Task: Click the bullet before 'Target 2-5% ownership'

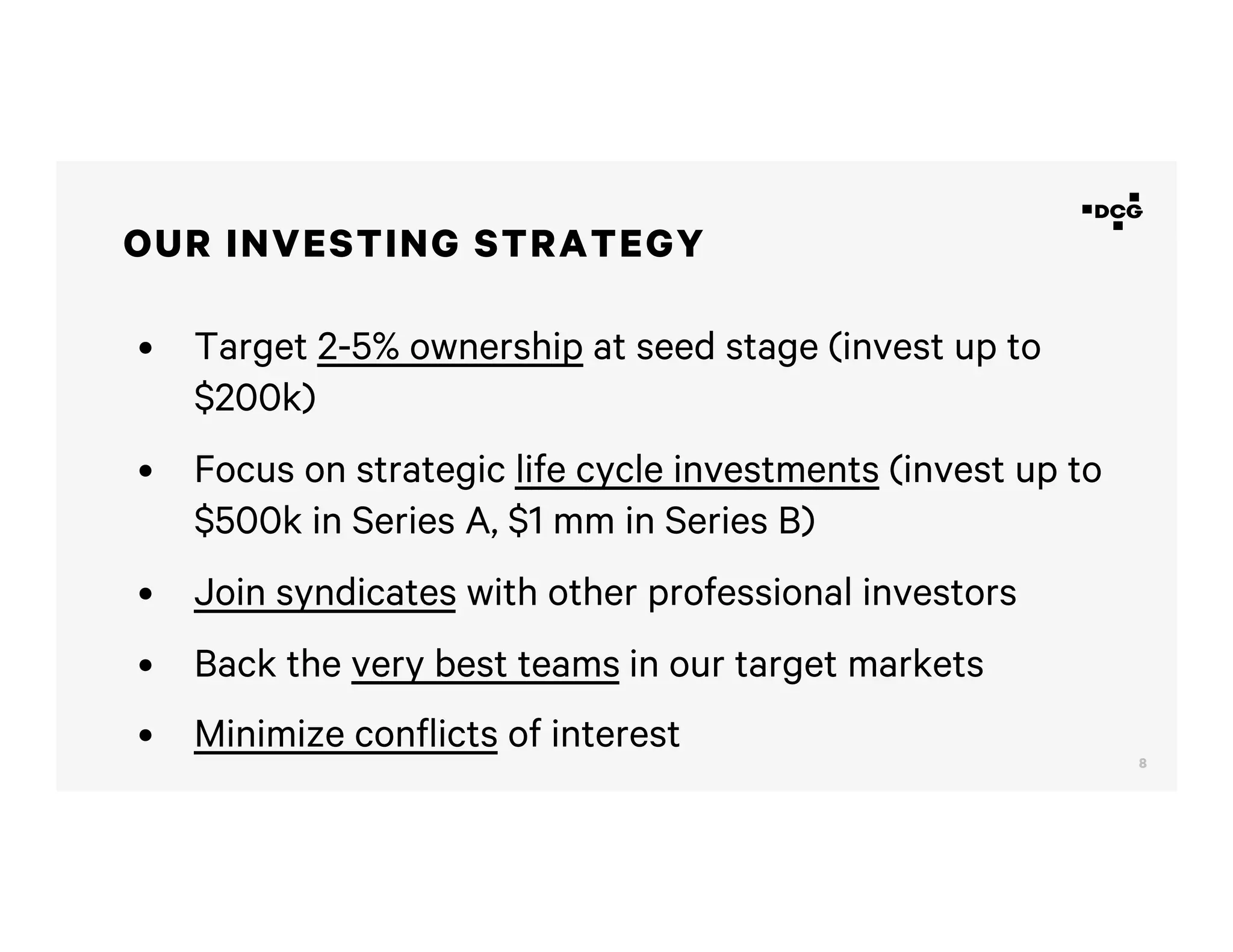Action: pos(145,348)
